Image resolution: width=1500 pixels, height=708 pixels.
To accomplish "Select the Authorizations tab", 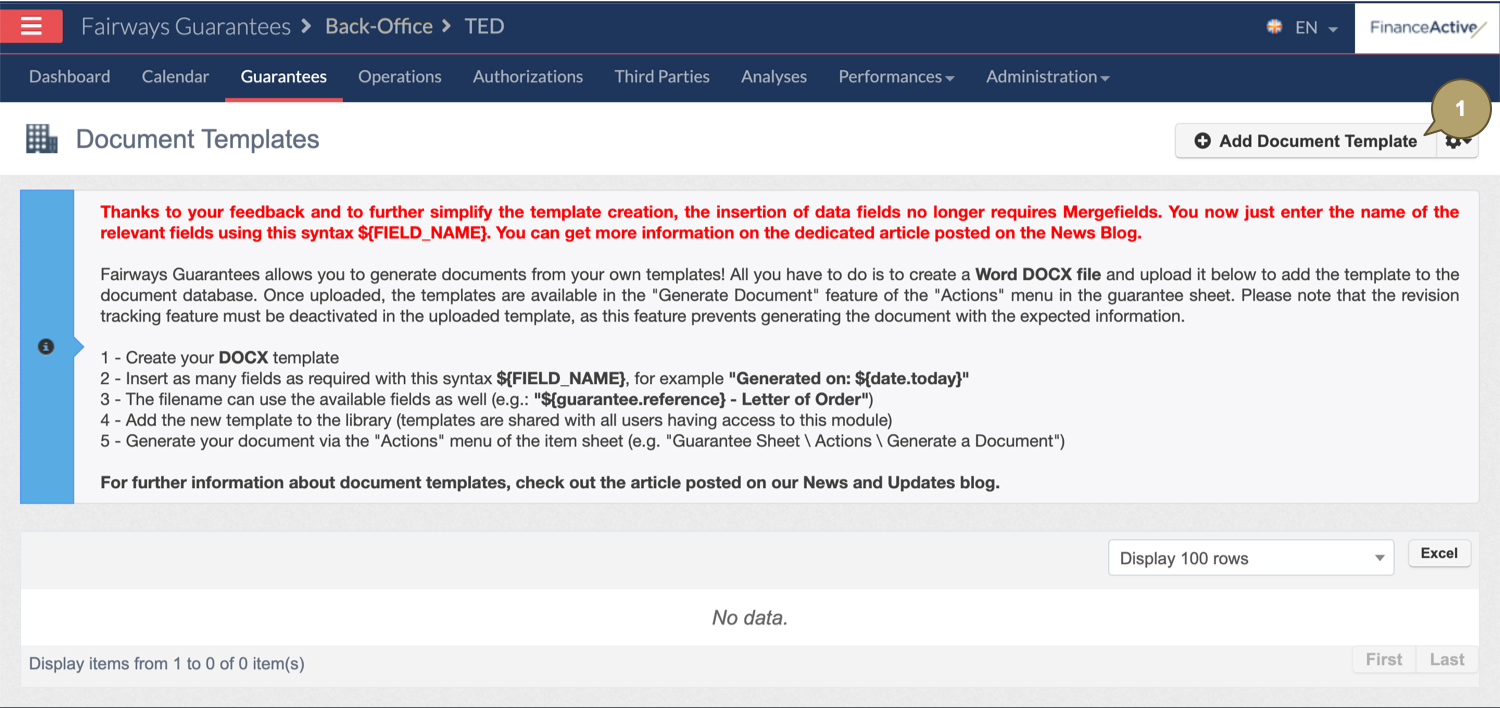I will [x=527, y=77].
